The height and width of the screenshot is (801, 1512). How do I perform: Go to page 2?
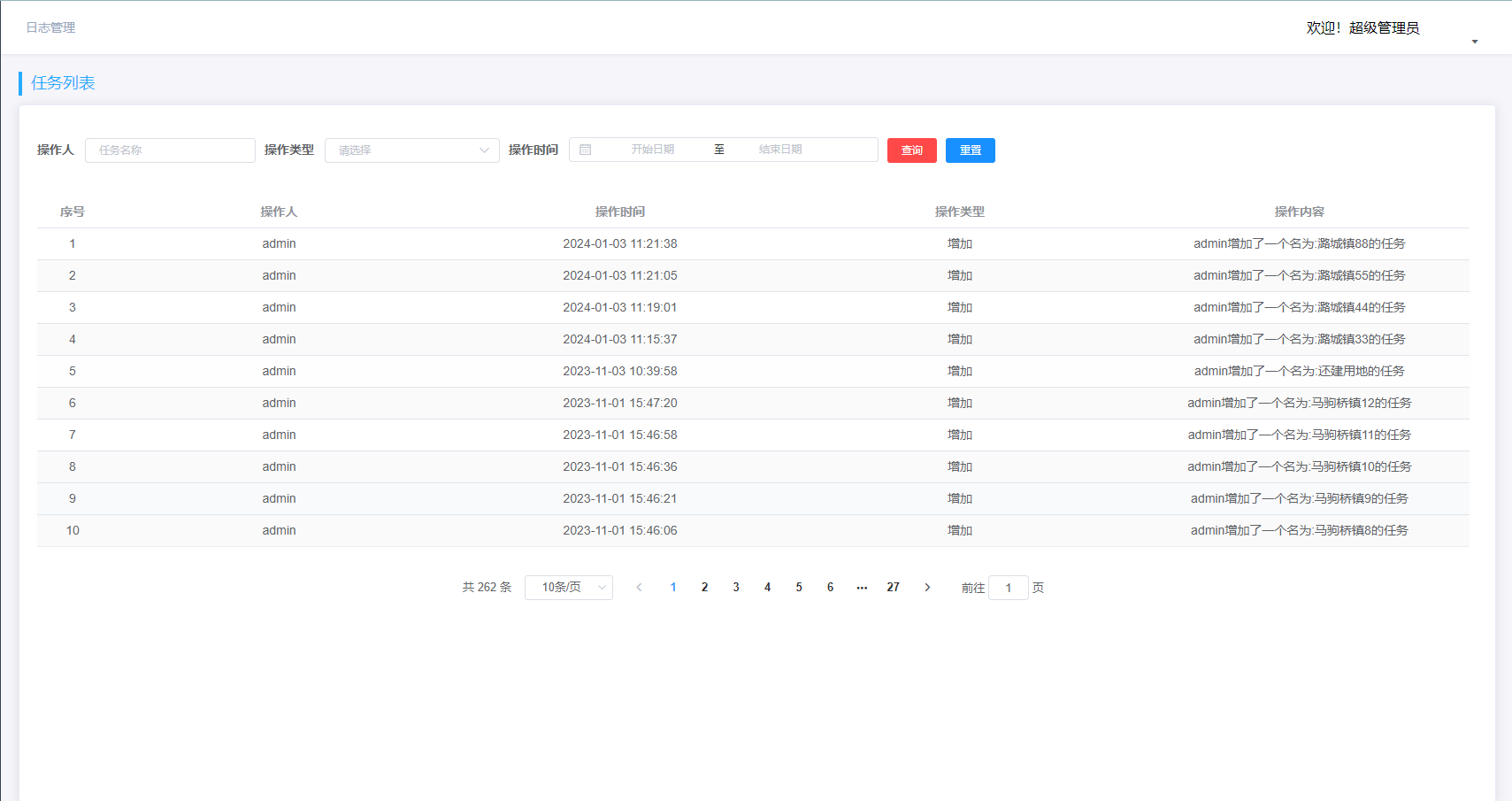(705, 587)
